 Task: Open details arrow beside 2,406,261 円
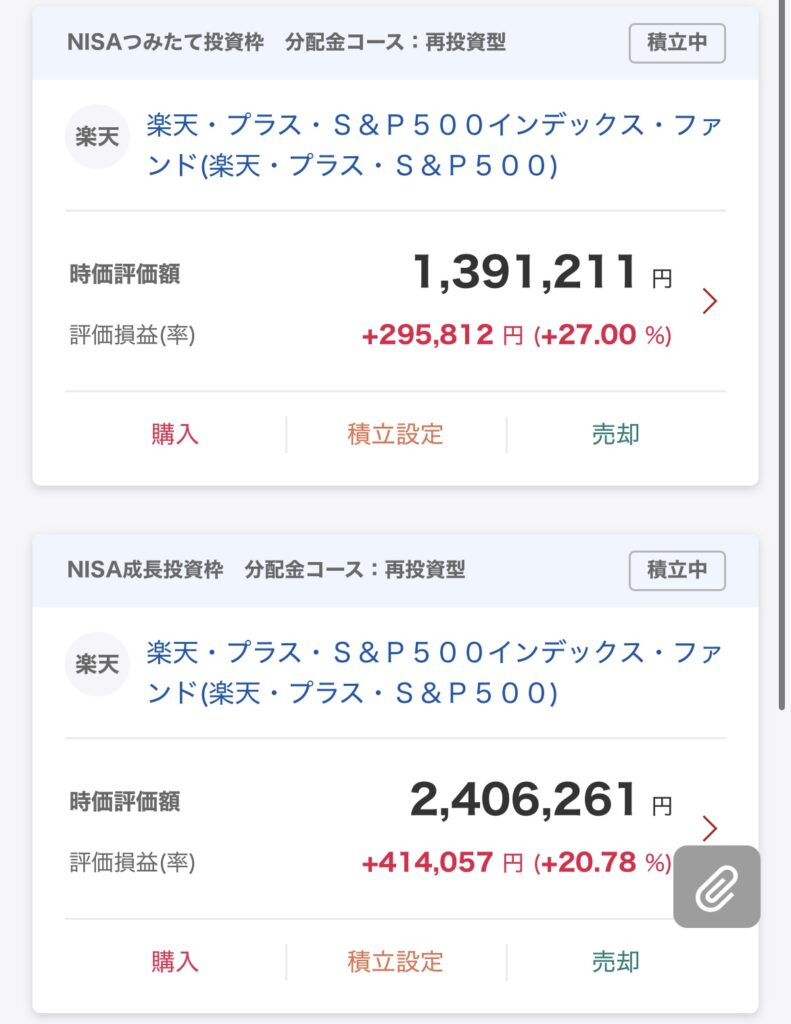point(710,828)
